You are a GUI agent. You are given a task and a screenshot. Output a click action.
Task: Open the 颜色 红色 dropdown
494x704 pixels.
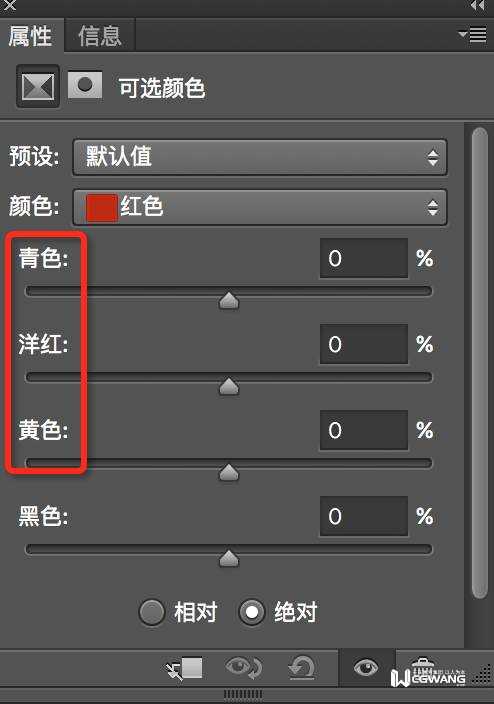click(260, 207)
